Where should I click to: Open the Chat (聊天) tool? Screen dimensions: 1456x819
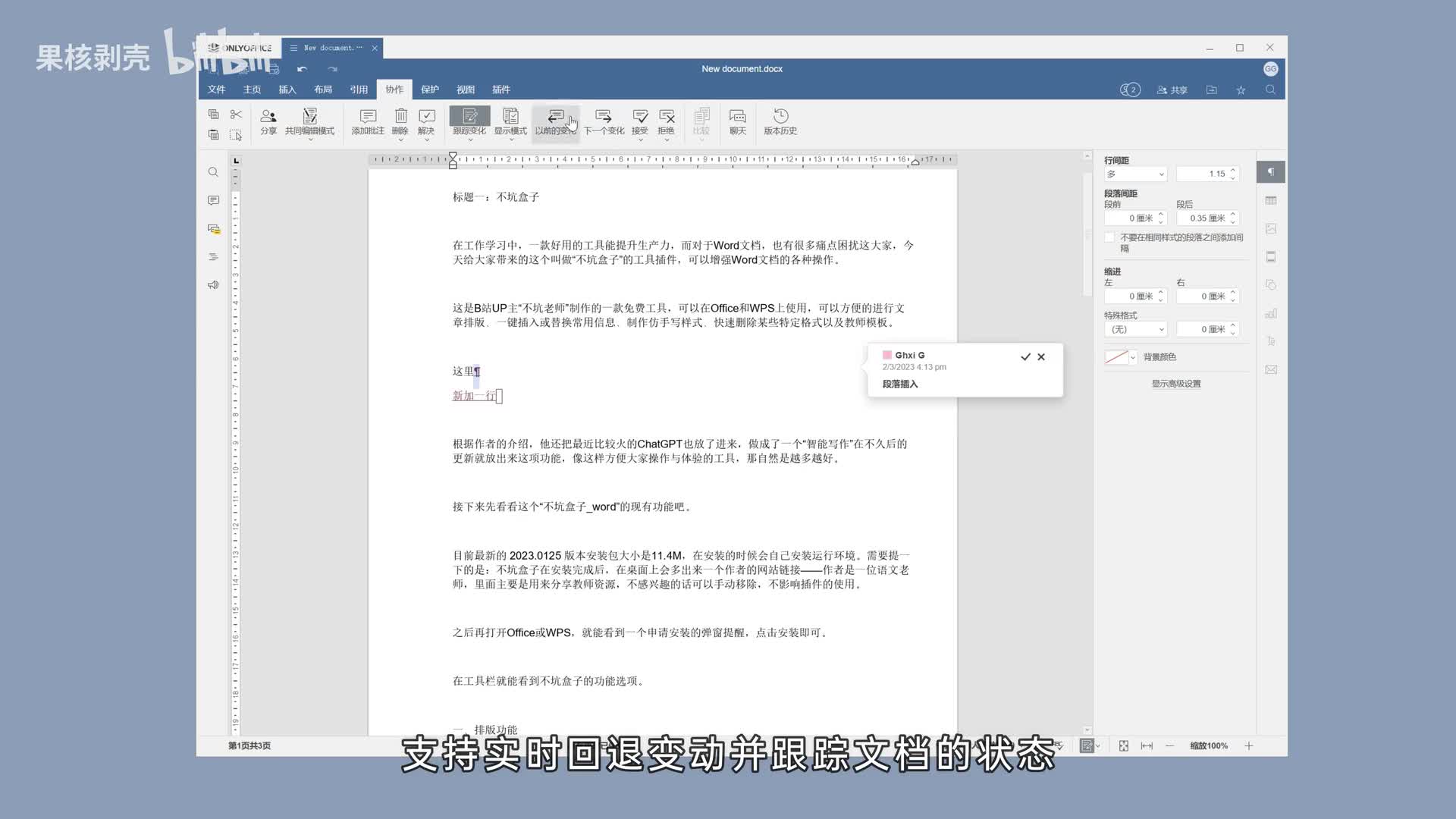click(737, 117)
